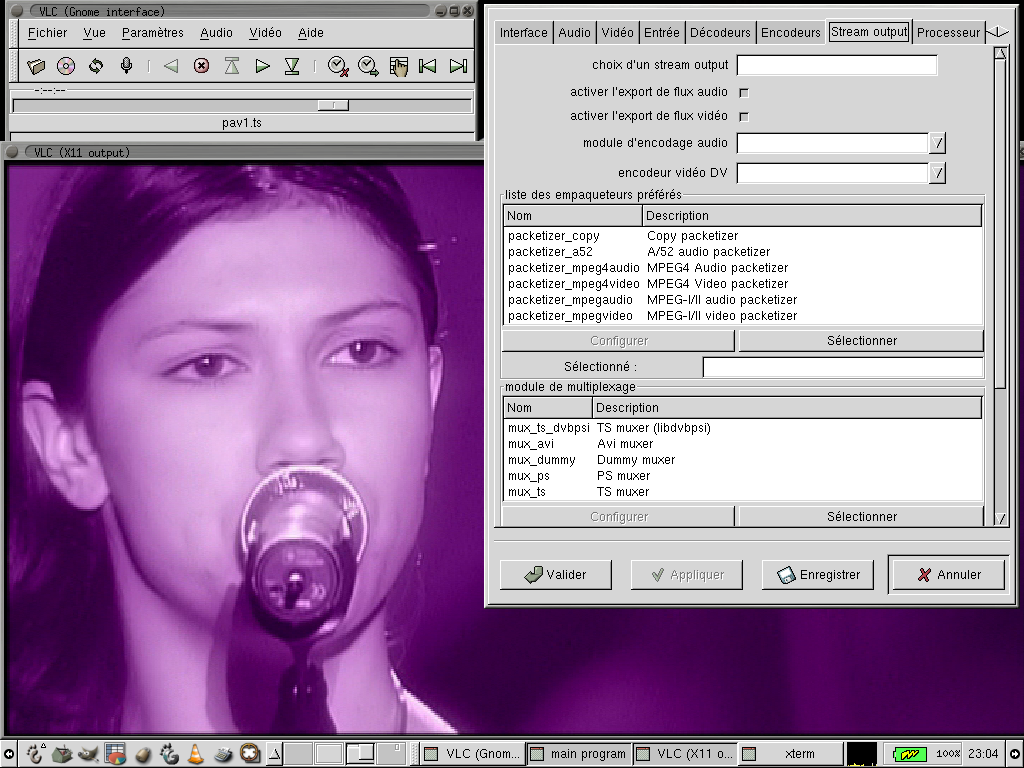The image size is (1024, 768).
Task: Launch VLC cone icon in taskbar panel
Action: click(x=196, y=753)
